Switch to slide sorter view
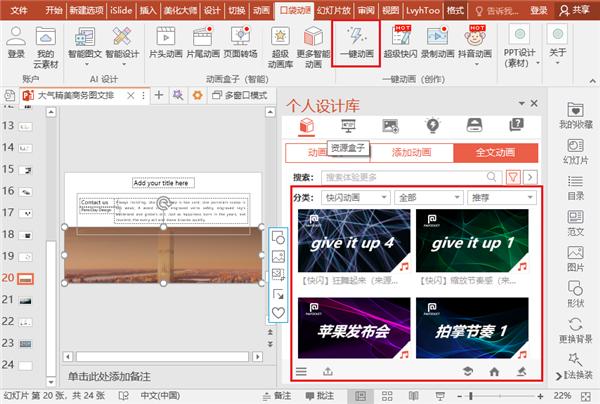Image resolution: width=600 pixels, height=404 pixels. pos(387,396)
